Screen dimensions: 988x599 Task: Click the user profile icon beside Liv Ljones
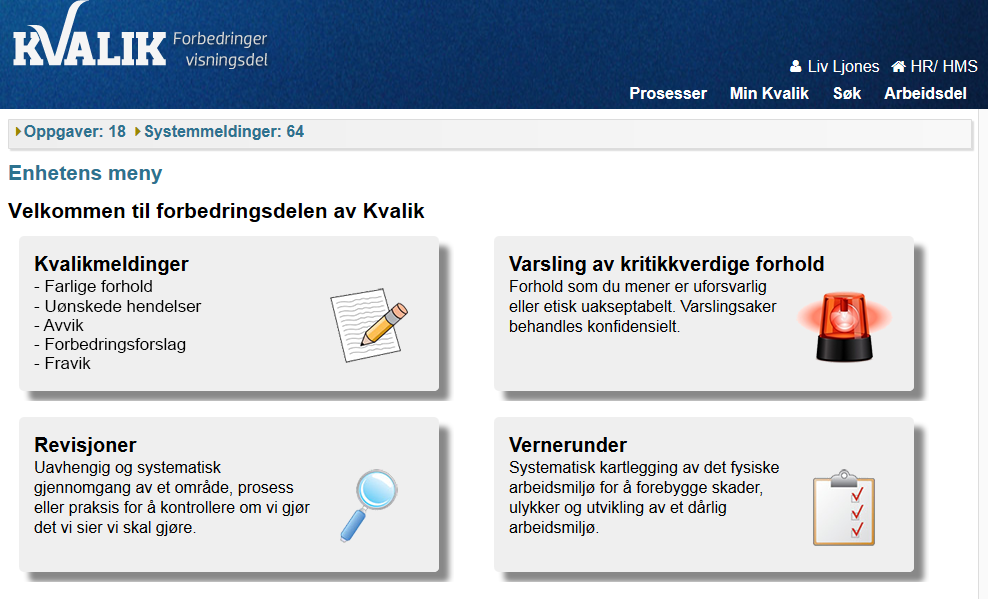[x=795, y=66]
